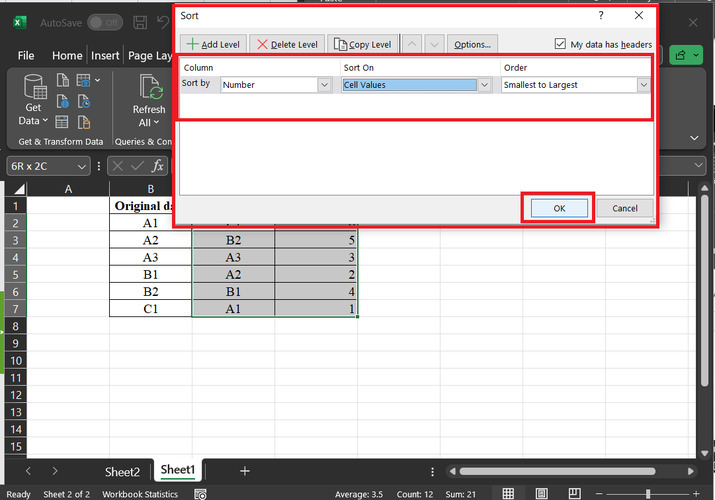Expand the Name Box dropdown showing 6R x 2C
This screenshot has height=500, width=715.
tap(82, 167)
